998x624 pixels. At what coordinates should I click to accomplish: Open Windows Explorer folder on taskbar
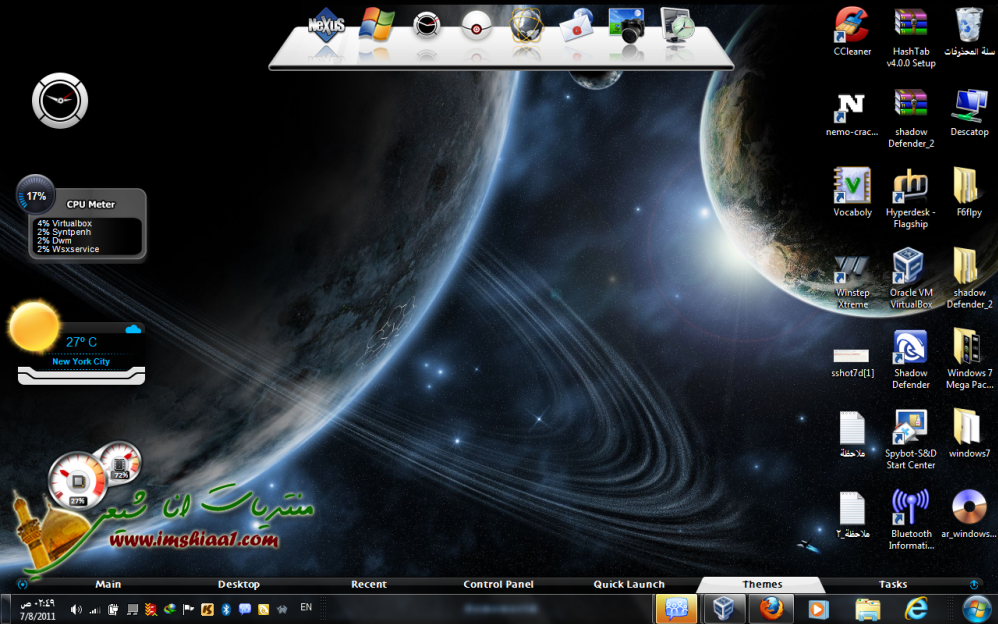tap(868, 610)
